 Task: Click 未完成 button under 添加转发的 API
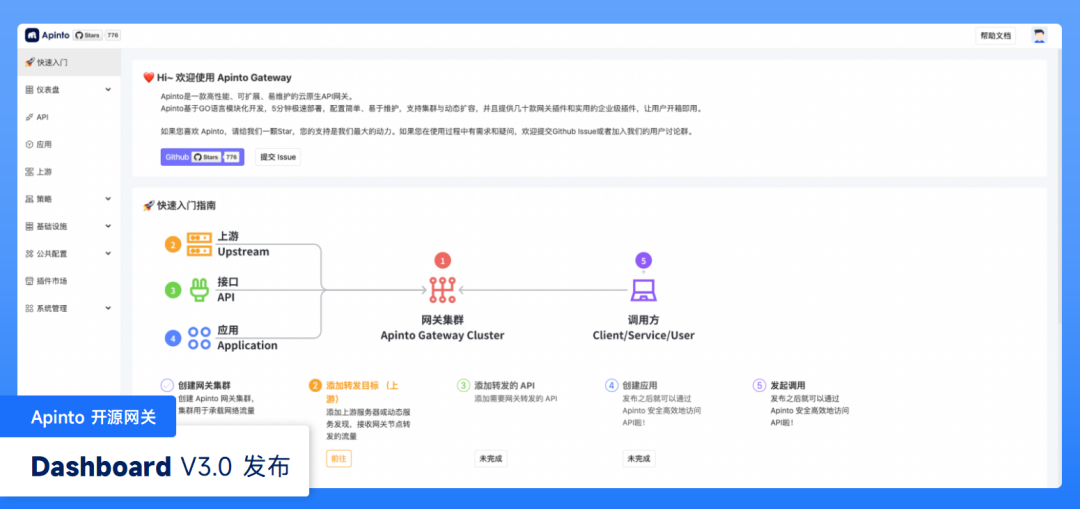[x=490, y=459]
